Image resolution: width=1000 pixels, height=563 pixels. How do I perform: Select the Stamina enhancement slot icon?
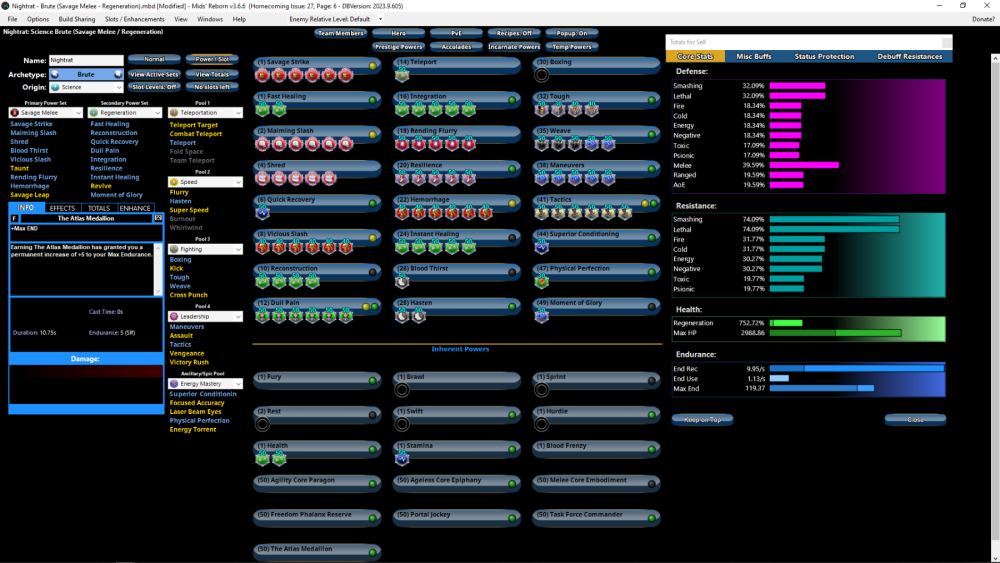[x=402, y=458]
